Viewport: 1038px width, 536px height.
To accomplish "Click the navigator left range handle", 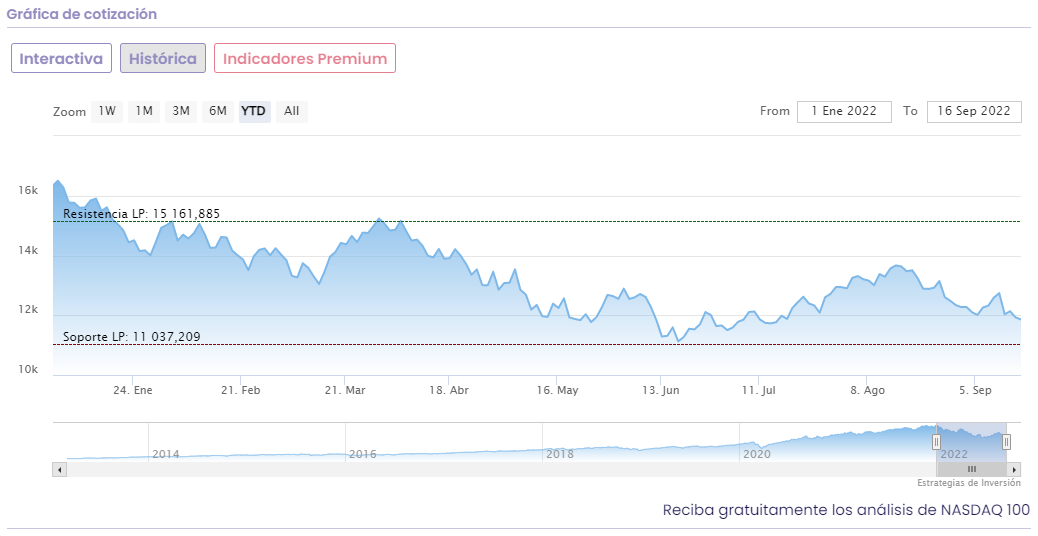I will point(937,442).
